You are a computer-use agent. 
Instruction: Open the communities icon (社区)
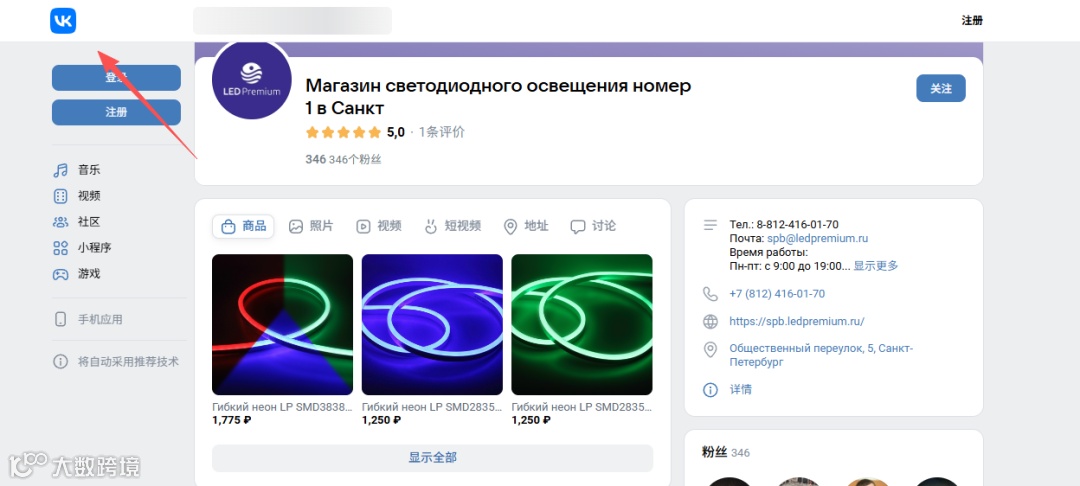click(x=61, y=222)
